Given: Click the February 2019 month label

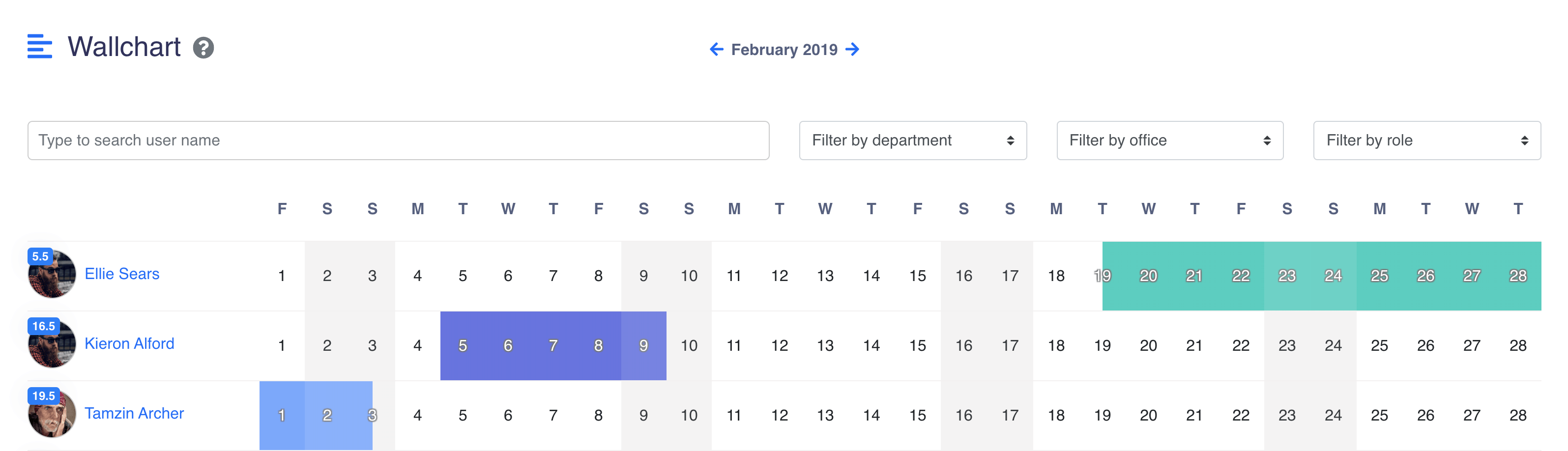Looking at the screenshot, I should [x=784, y=49].
